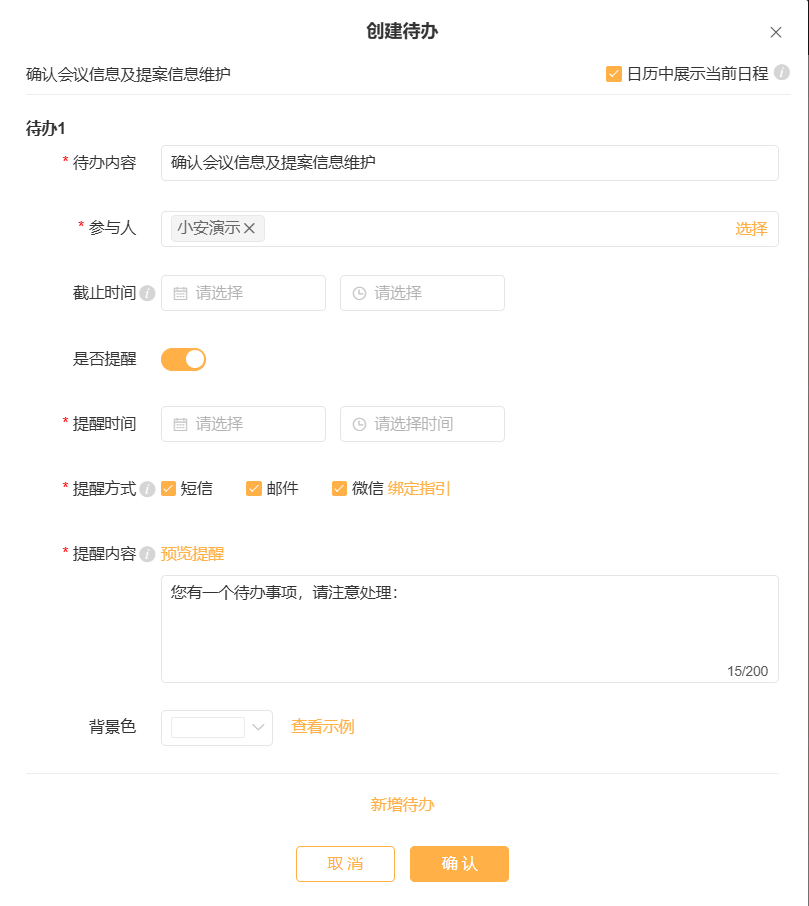Click clock icon in 请选择时间 field

[359, 425]
